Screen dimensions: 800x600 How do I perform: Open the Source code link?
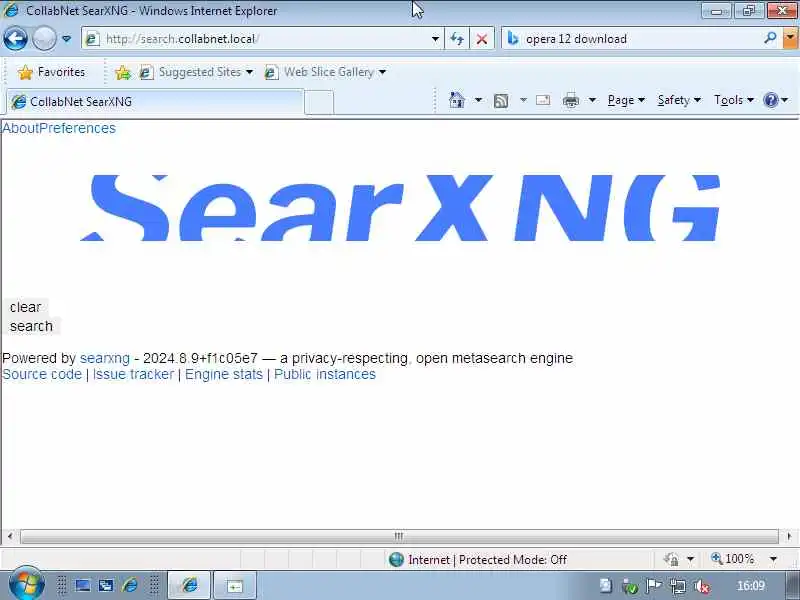point(42,374)
